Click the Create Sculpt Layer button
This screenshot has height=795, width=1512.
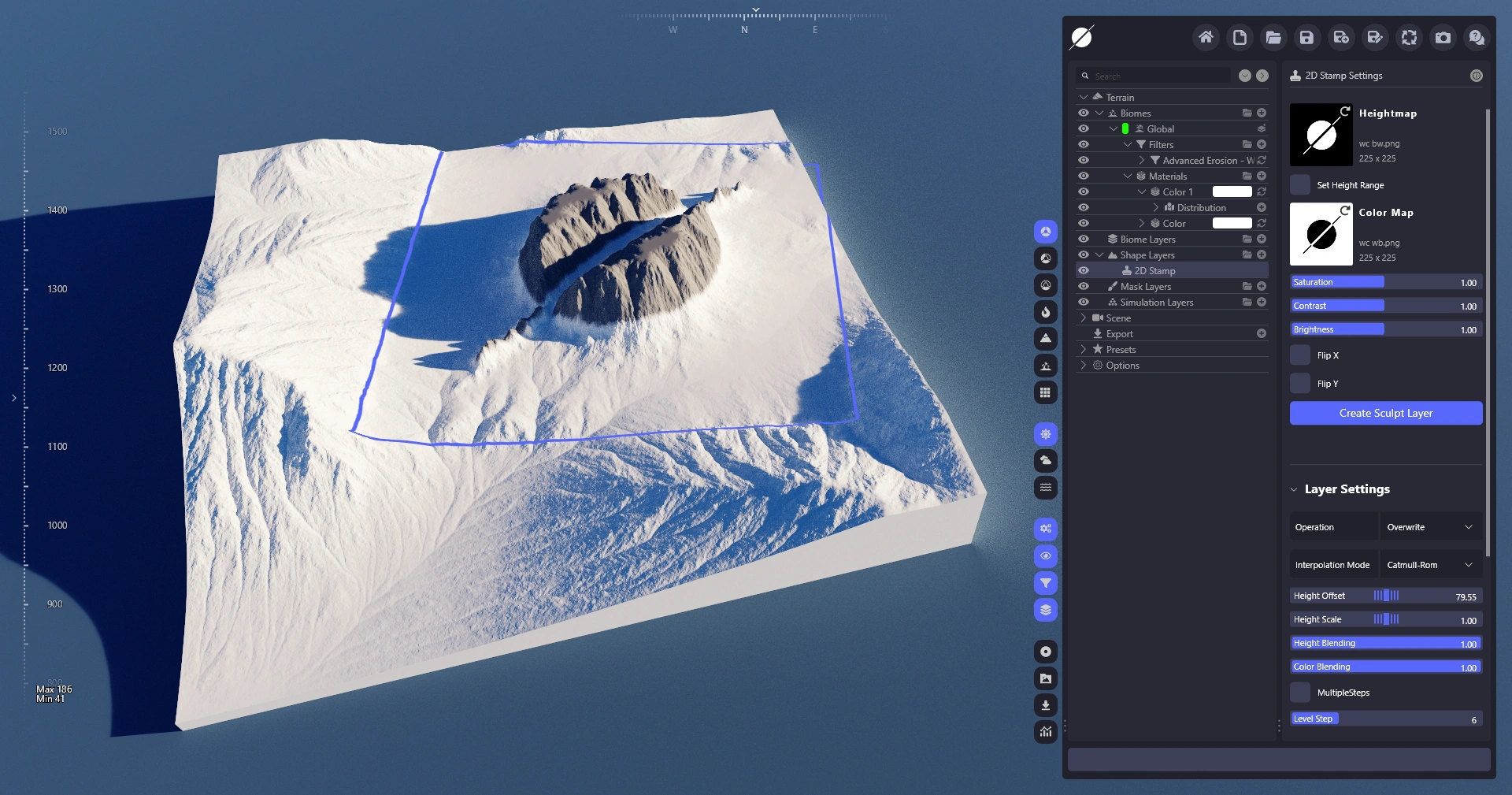coord(1385,413)
